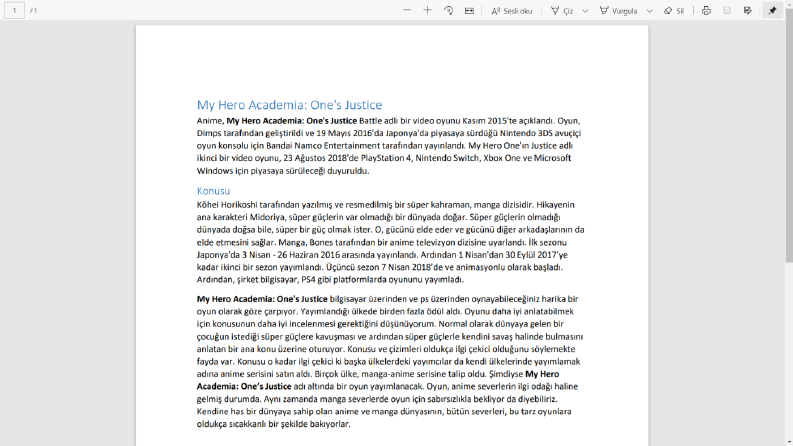Image resolution: width=793 pixels, height=446 pixels.
Task: Expand the Vurgula highlight color dropdown
Action: tap(650, 11)
